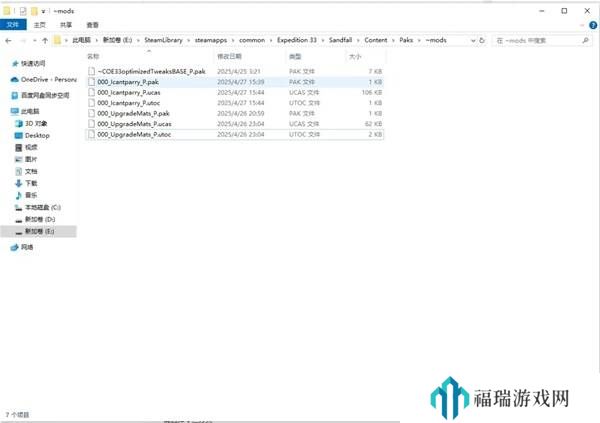
Task: Select file 000_UpgradeMats_P.utoc
Action: pos(134,134)
